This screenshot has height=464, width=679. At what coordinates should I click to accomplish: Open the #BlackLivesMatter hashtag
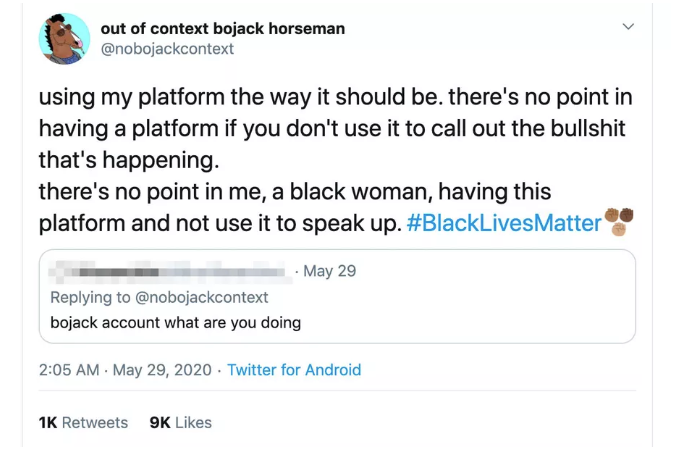(x=504, y=221)
